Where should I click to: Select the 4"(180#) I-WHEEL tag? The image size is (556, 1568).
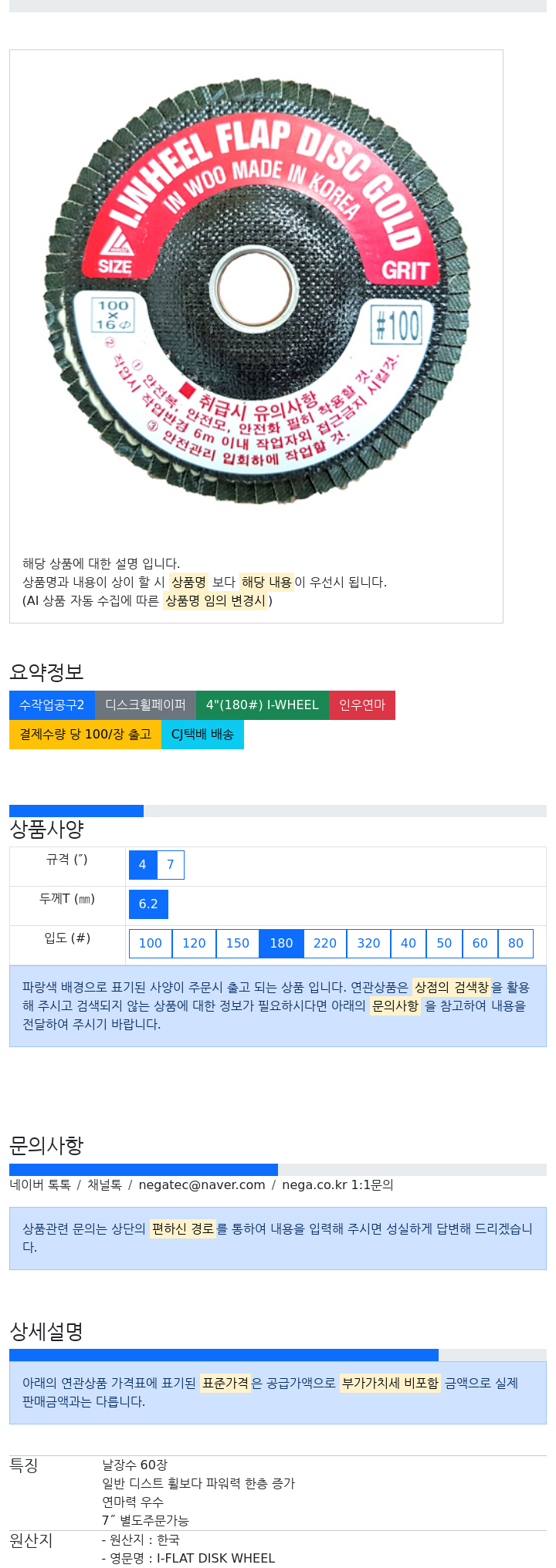(263, 705)
